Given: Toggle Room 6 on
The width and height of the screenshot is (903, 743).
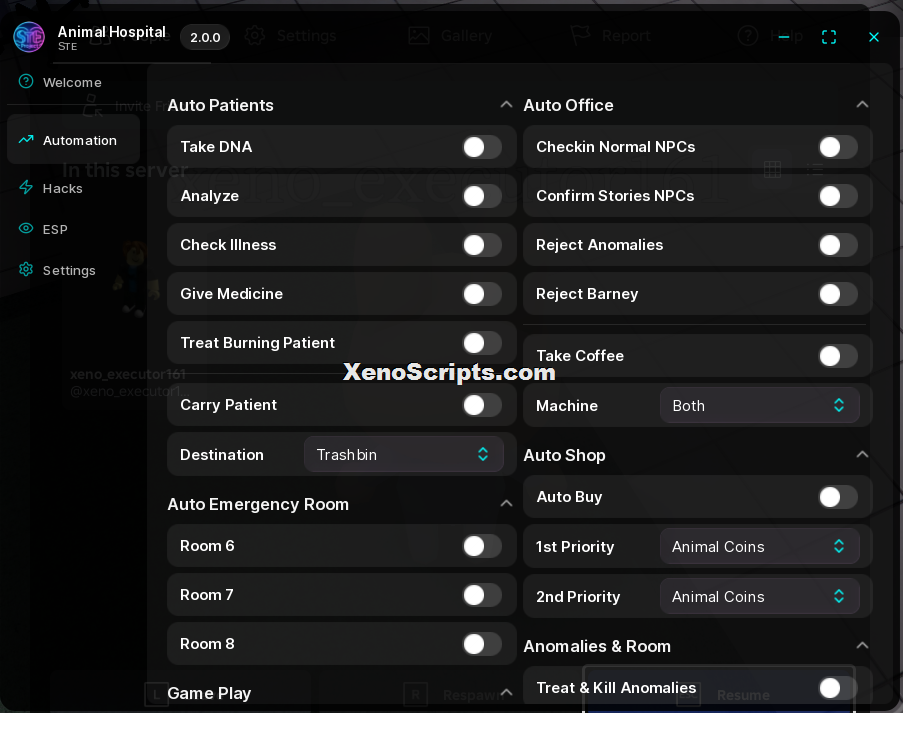Looking at the screenshot, I should point(482,546).
